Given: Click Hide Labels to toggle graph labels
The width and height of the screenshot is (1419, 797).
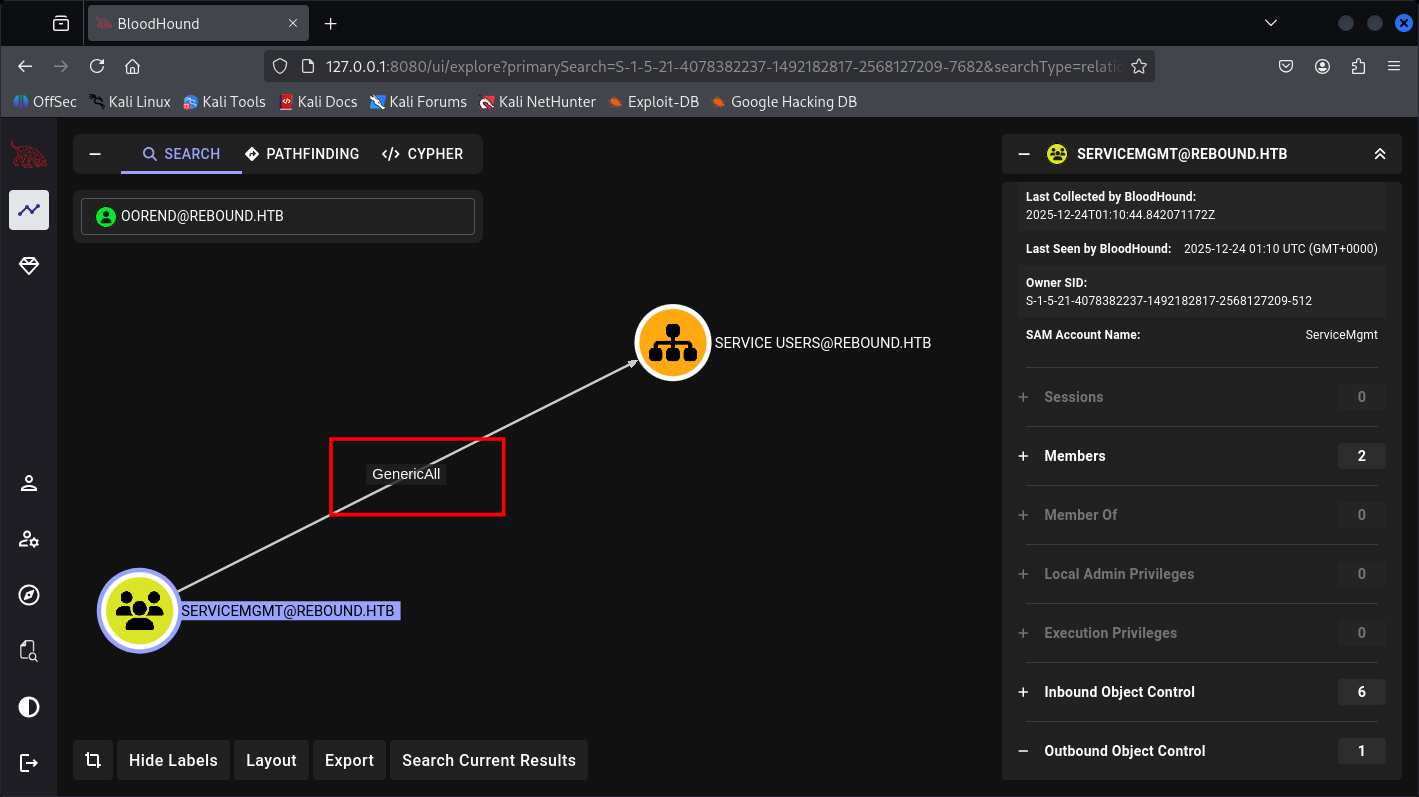Looking at the screenshot, I should point(173,760).
